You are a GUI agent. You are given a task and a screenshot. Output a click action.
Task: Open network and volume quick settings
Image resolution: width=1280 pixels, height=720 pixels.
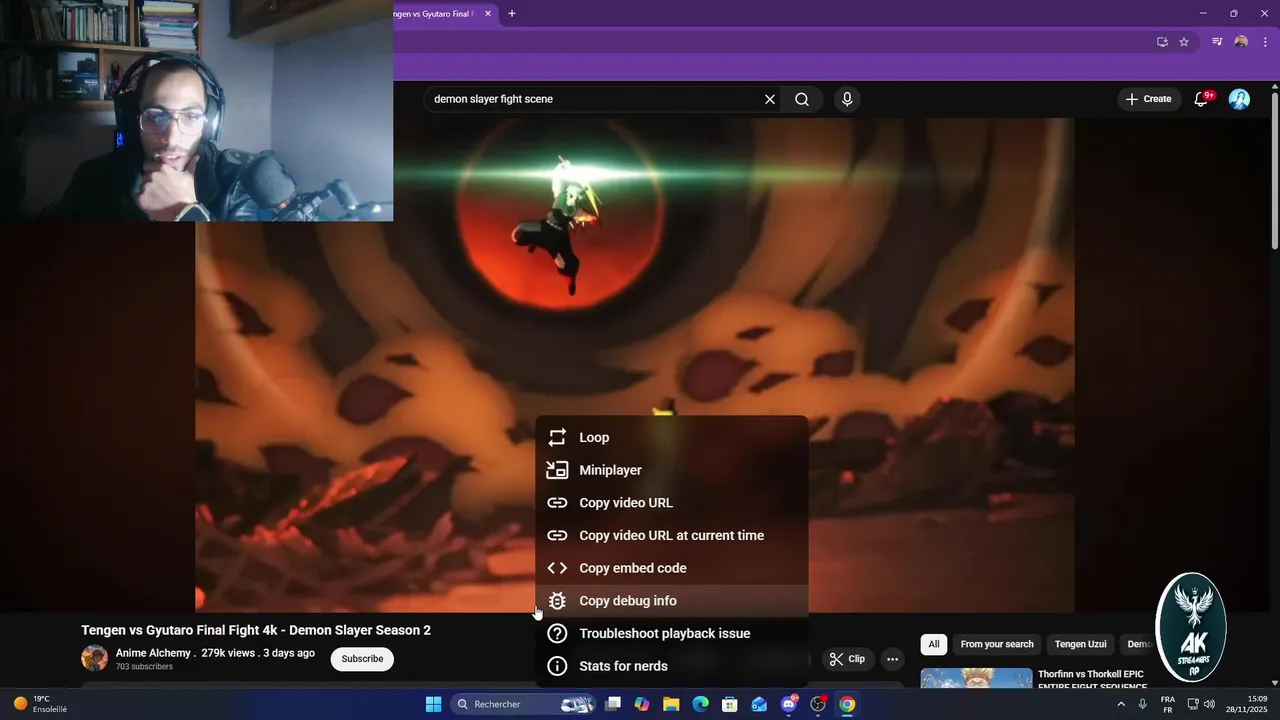1201,704
